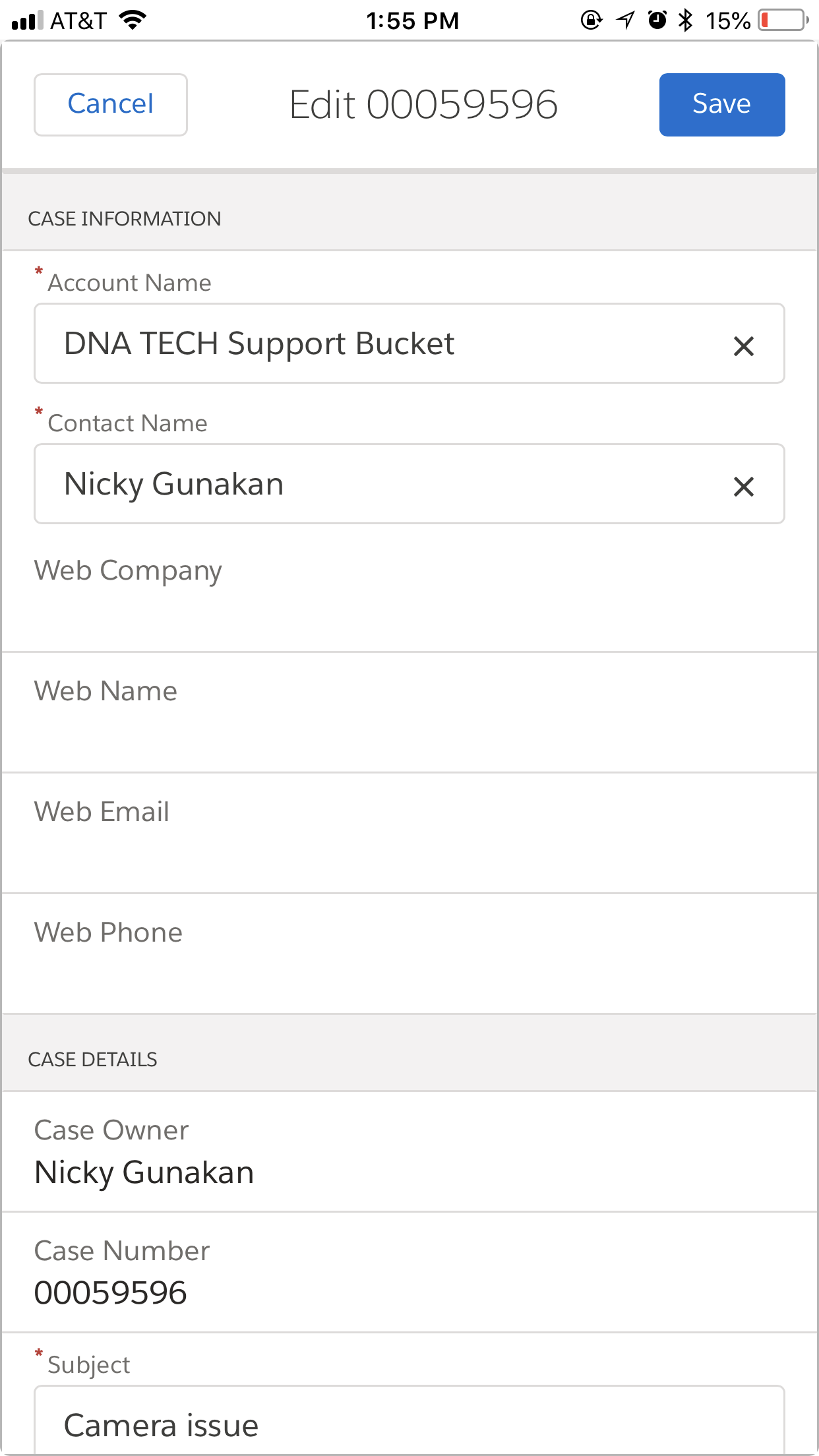Tap the location arrow status icon
Screen dimensions: 819x1456
pyautogui.click(x=625, y=20)
